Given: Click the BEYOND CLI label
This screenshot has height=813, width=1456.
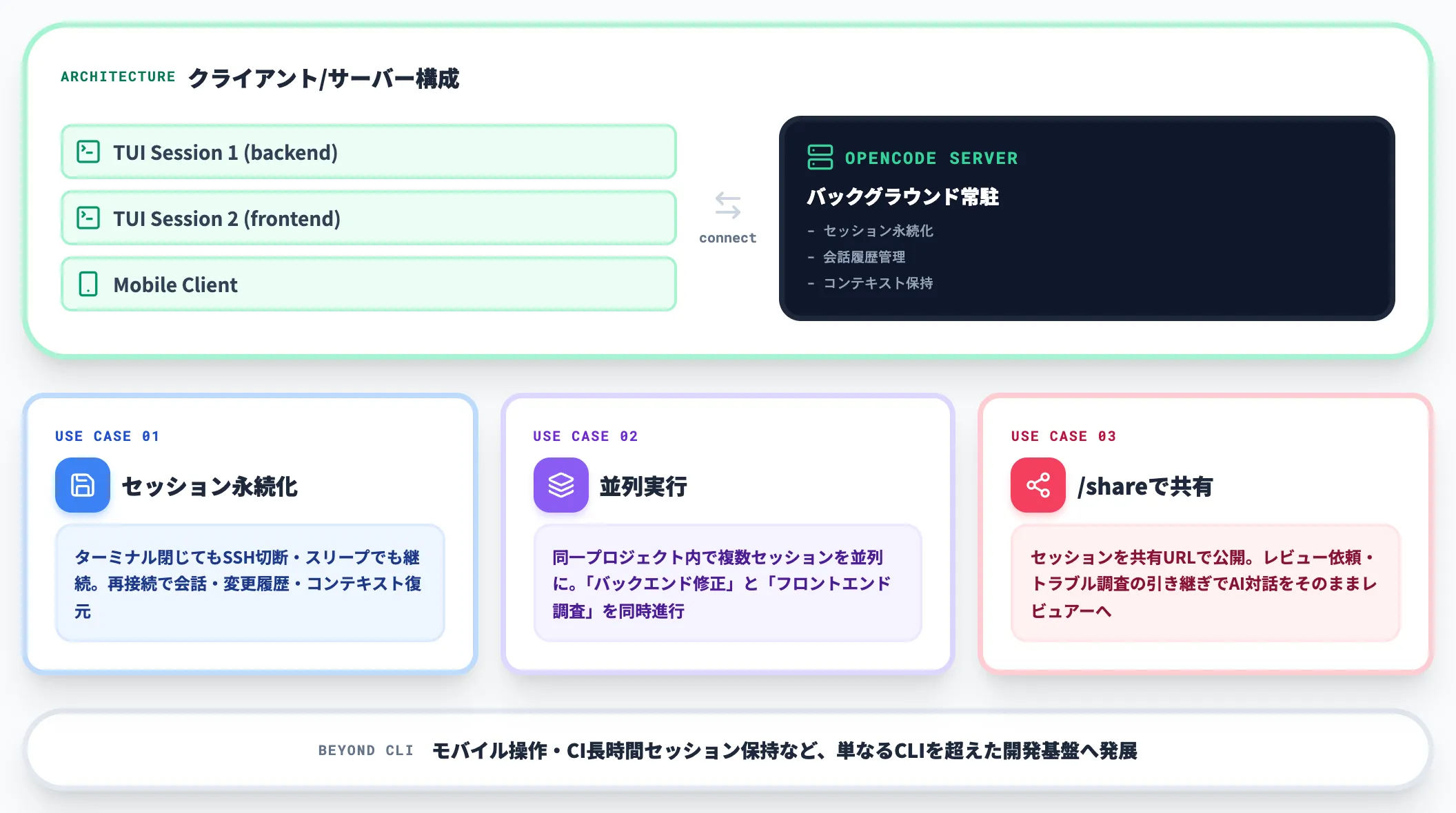Looking at the screenshot, I should tap(366, 750).
